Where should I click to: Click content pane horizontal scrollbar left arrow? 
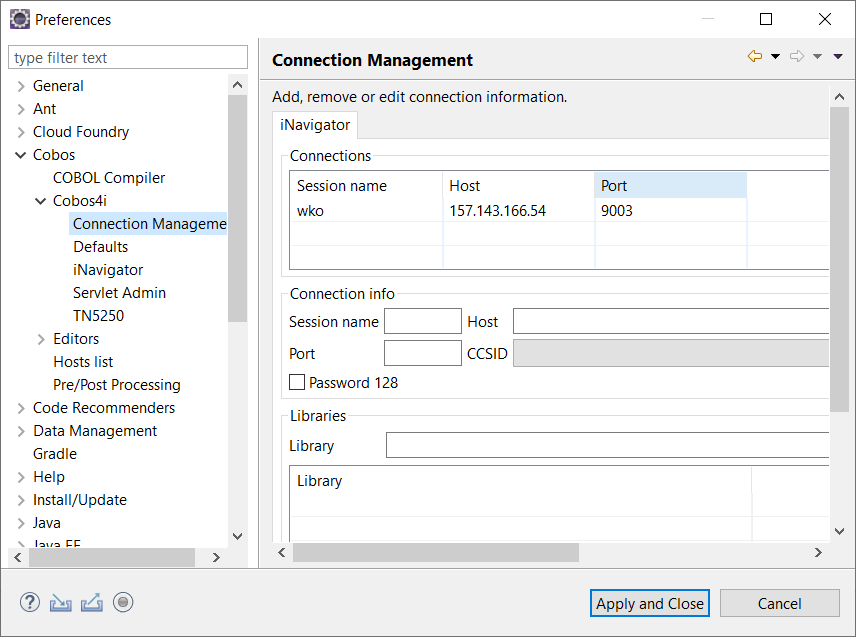coord(282,552)
